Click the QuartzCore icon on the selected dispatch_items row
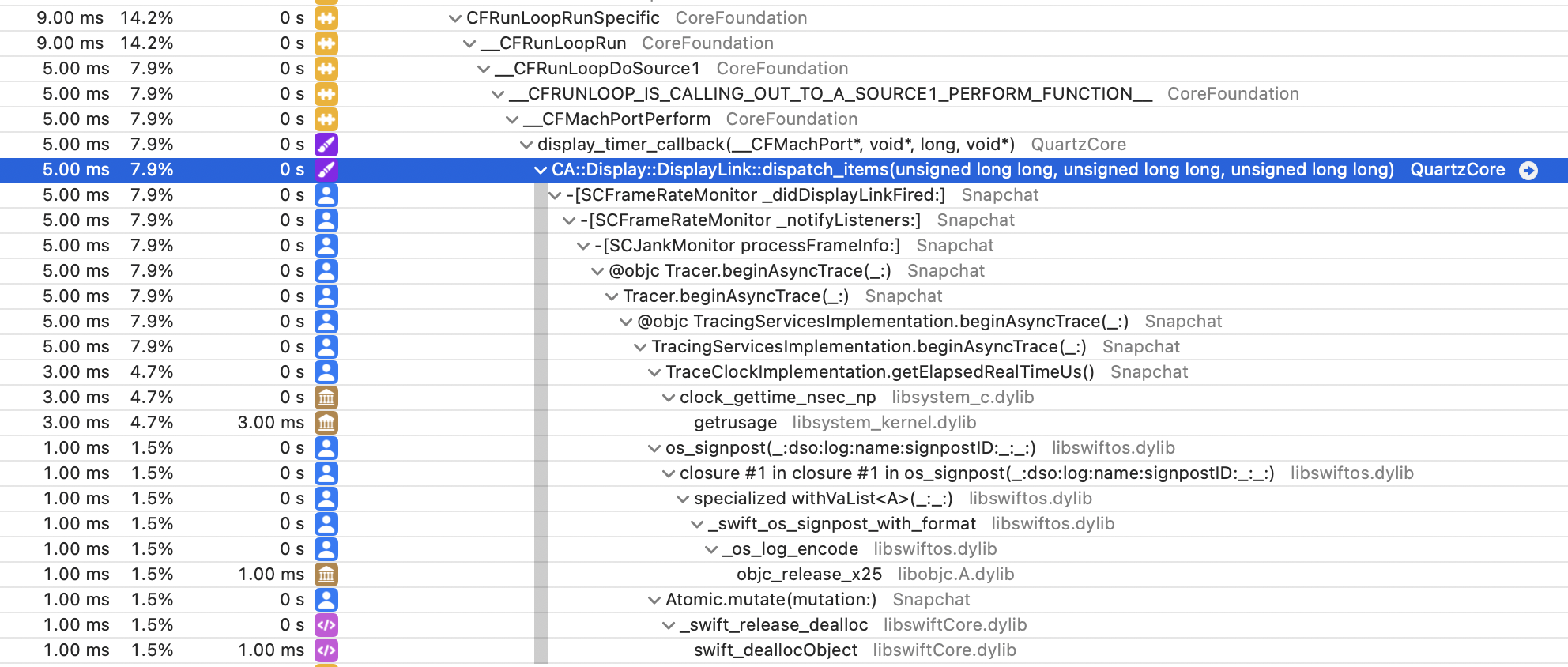This screenshot has width=1568, height=667. click(x=326, y=170)
